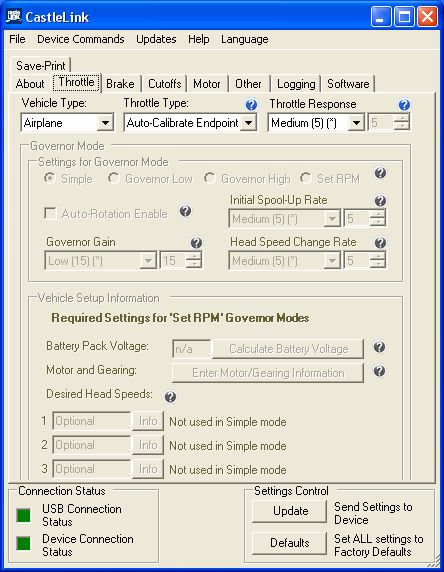The height and width of the screenshot is (572, 444).
Task: Switch to the About tab
Action: pos(30,84)
